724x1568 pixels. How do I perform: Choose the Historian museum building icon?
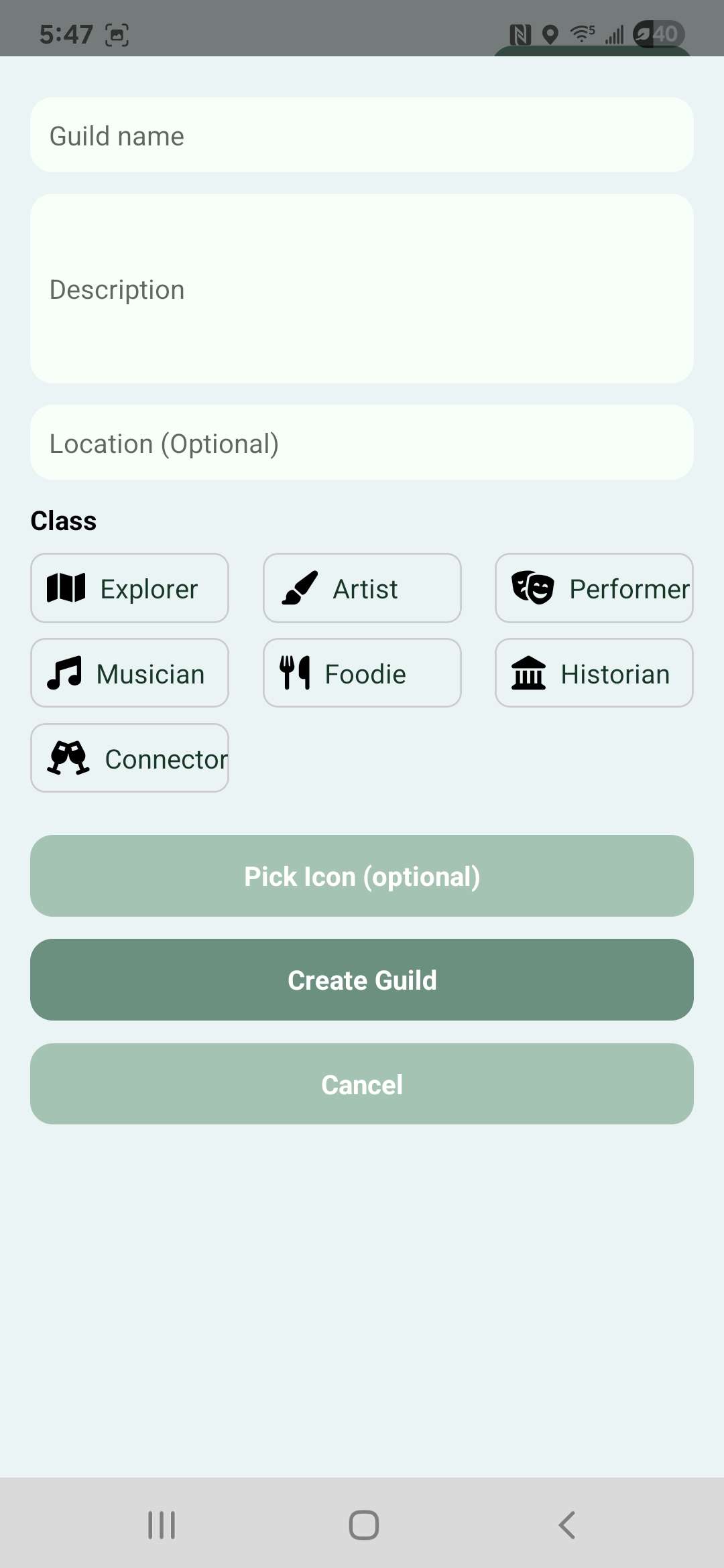(x=528, y=673)
